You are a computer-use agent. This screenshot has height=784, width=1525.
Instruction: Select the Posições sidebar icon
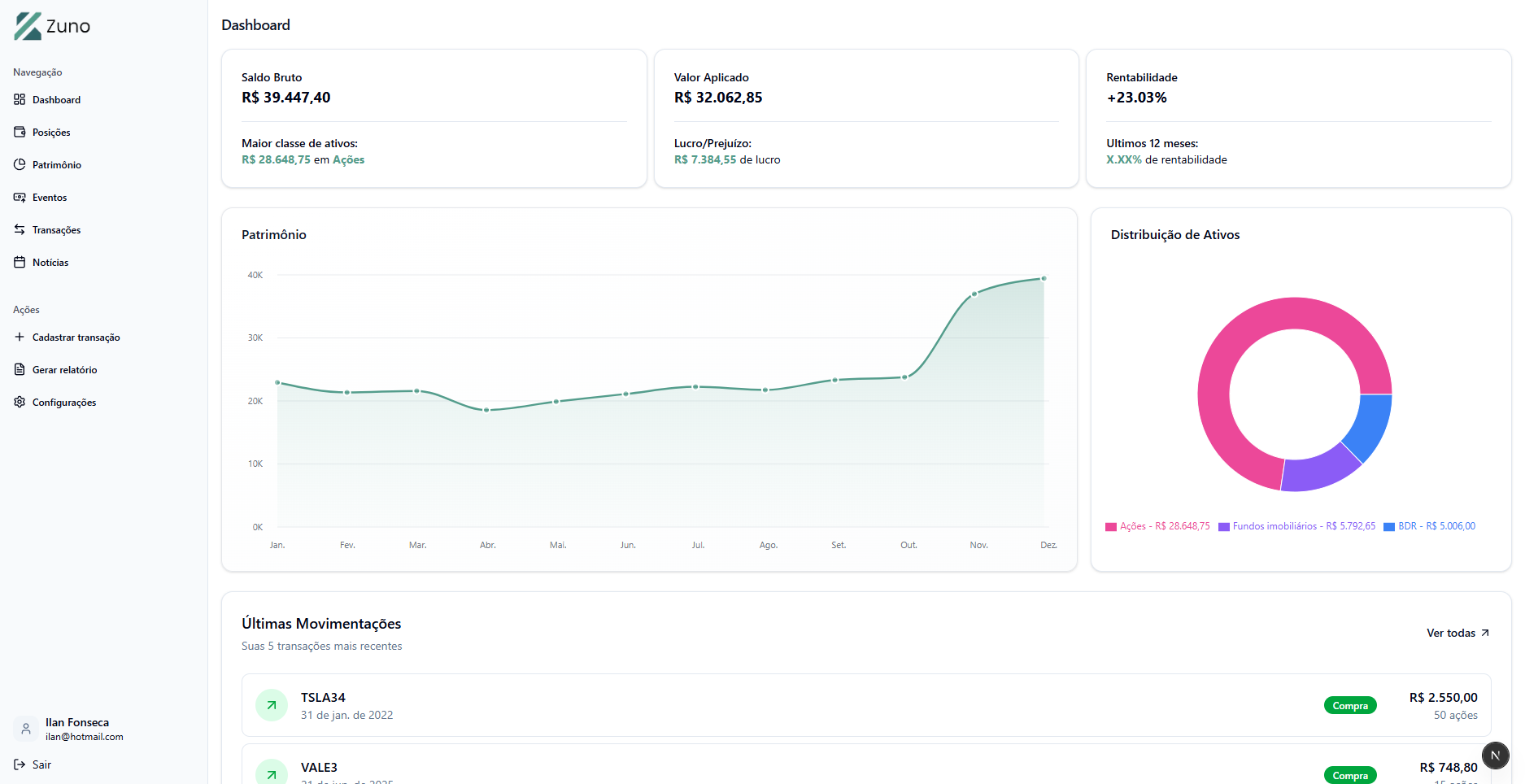tap(19, 132)
